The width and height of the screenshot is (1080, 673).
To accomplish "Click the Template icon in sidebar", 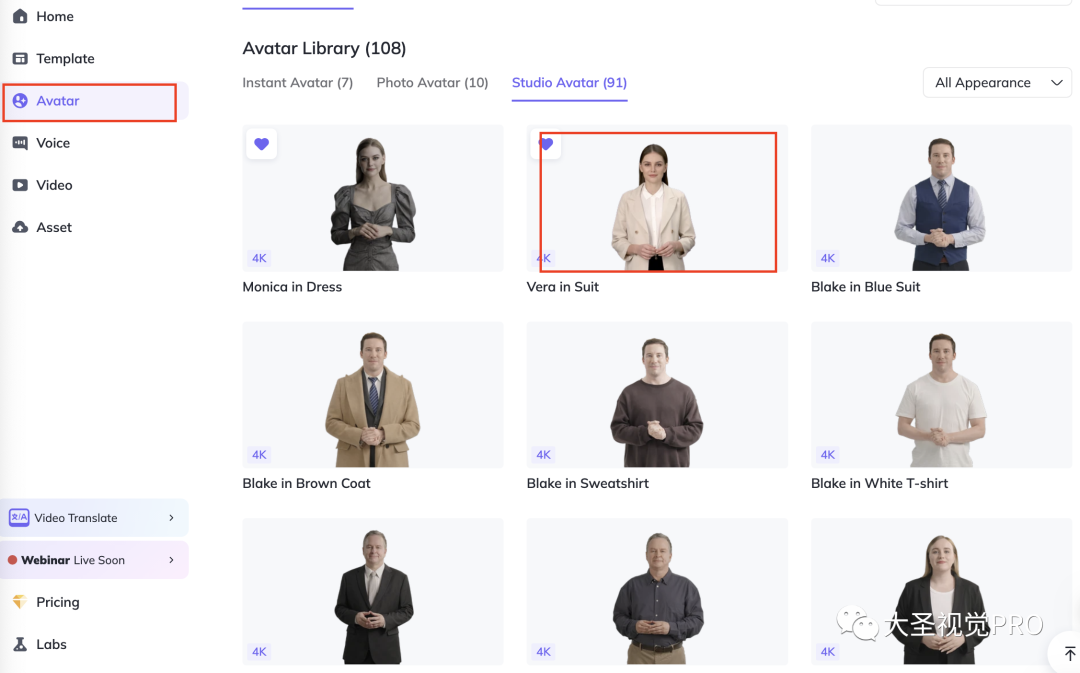I will point(20,59).
